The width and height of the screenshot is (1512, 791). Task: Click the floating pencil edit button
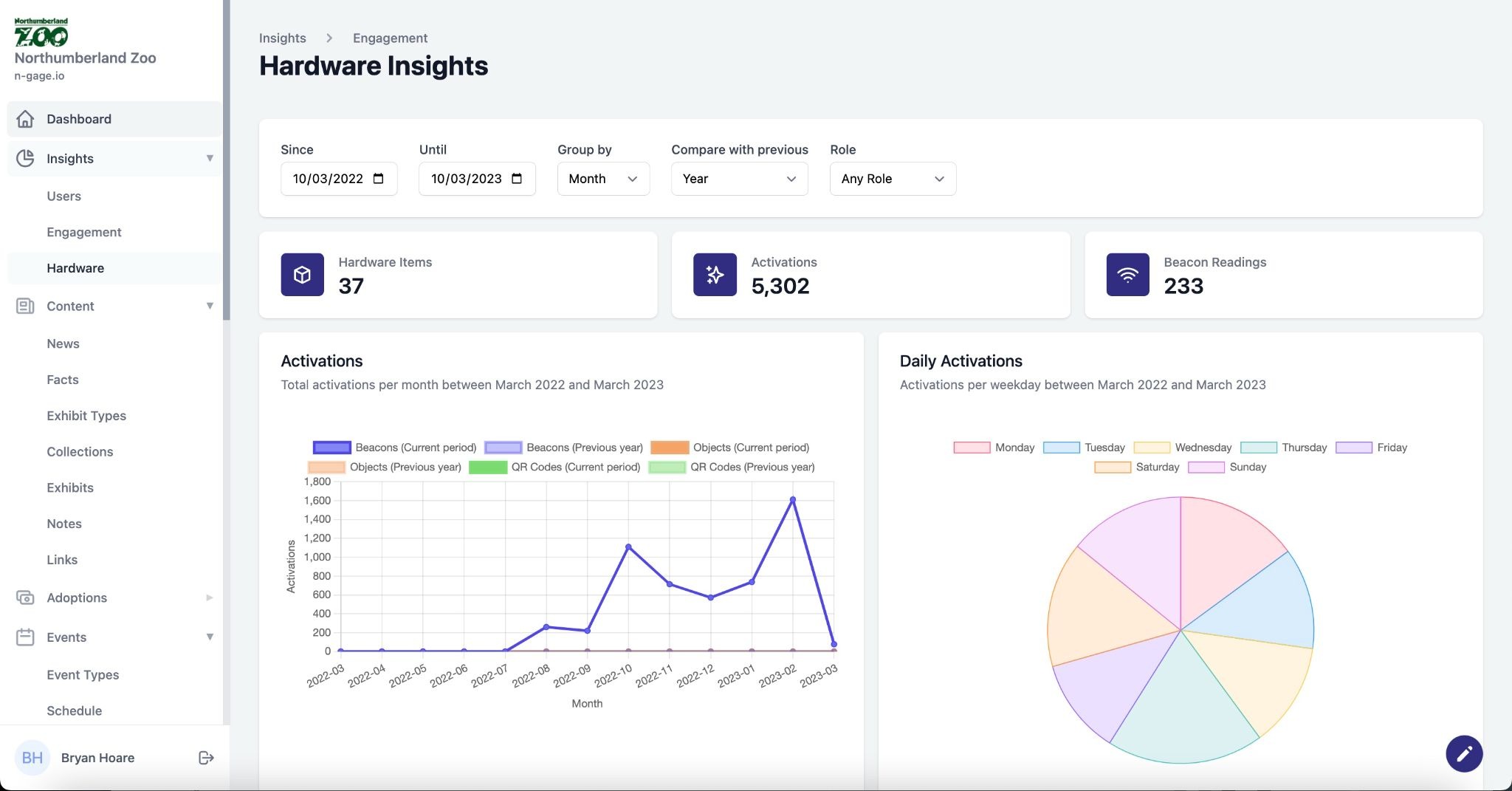(1463, 753)
